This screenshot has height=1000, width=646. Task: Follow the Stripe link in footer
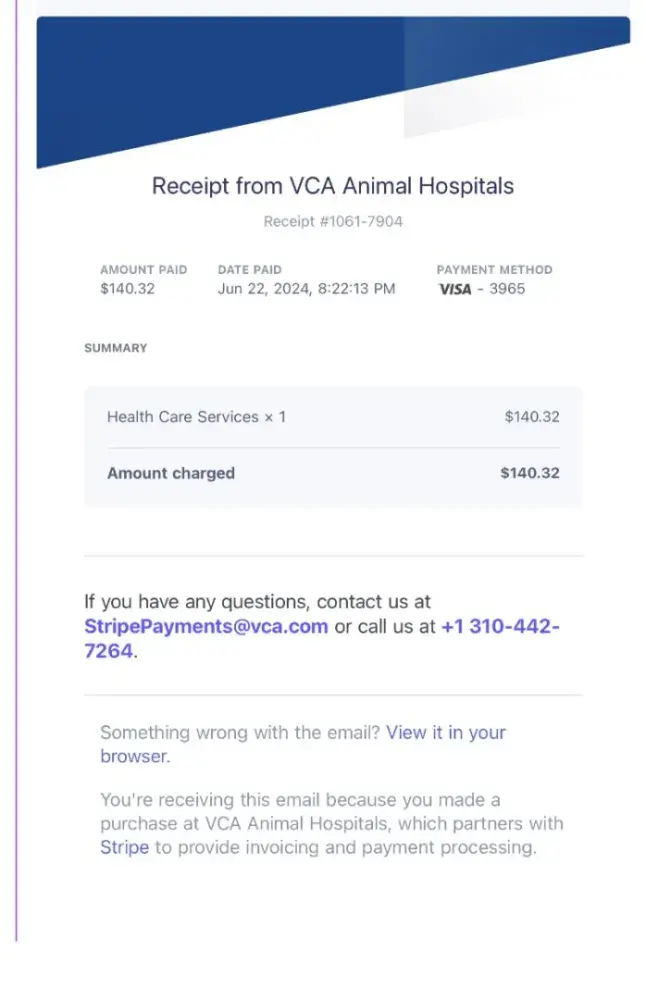pos(124,847)
